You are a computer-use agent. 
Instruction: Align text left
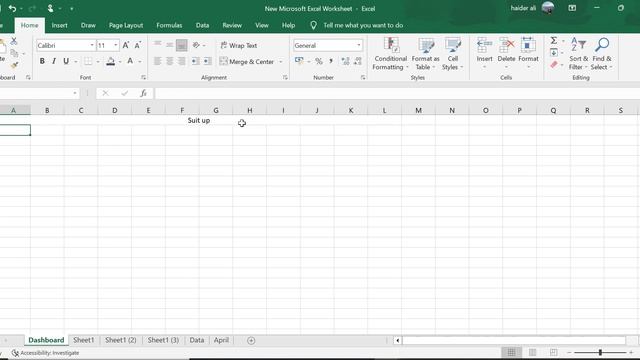[x=158, y=61]
